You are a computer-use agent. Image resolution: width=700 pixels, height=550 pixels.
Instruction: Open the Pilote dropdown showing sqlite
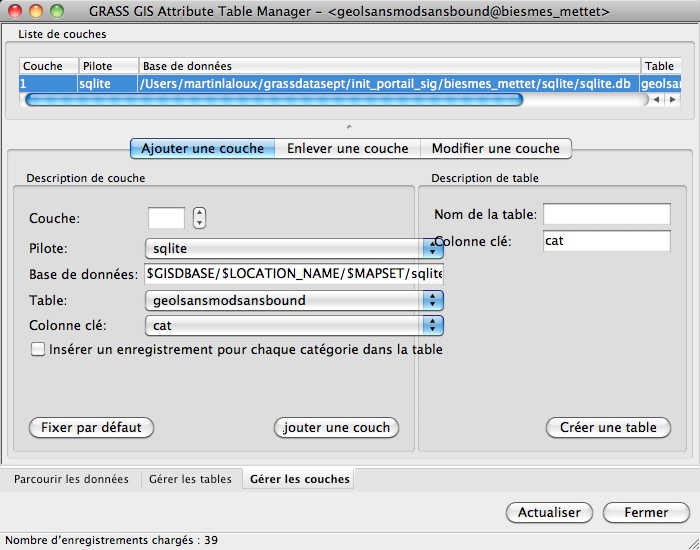point(294,248)
